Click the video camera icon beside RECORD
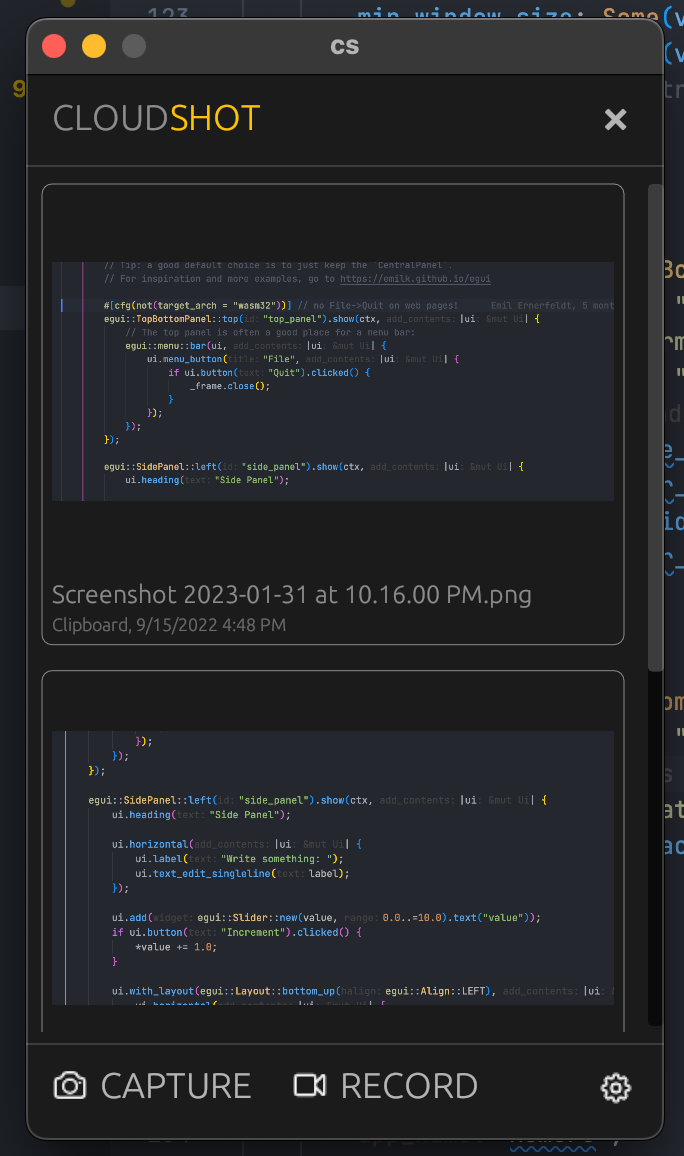 click(310, 1085)
